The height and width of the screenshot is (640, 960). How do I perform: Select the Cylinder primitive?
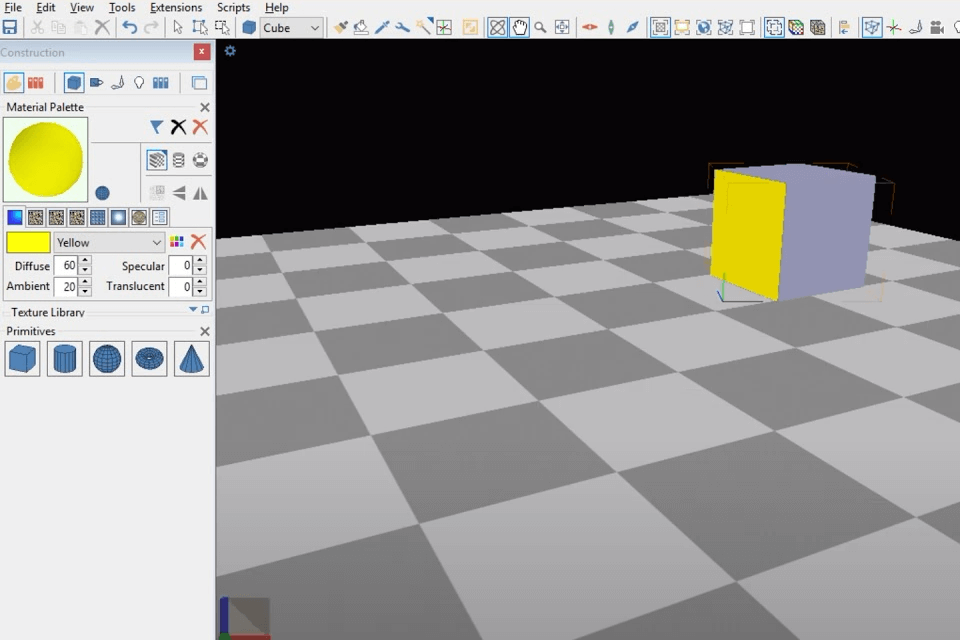(x=64, y=359)
